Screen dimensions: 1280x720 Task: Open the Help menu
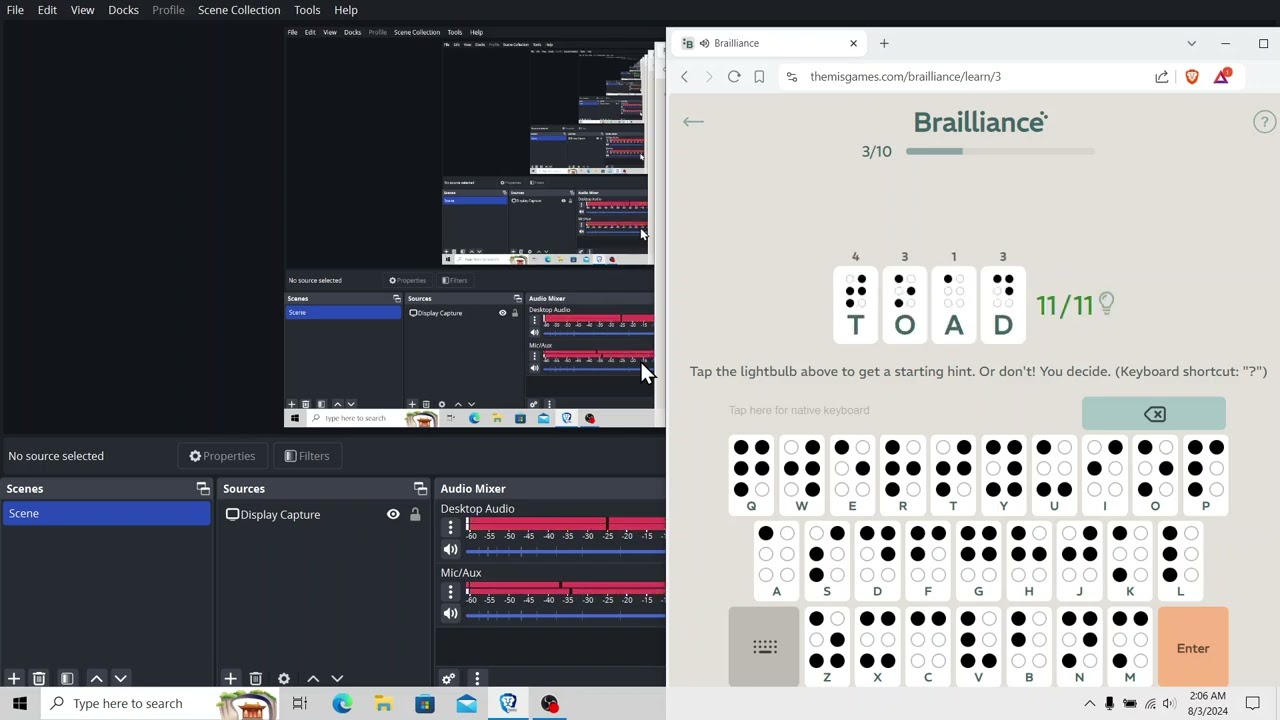346,10
